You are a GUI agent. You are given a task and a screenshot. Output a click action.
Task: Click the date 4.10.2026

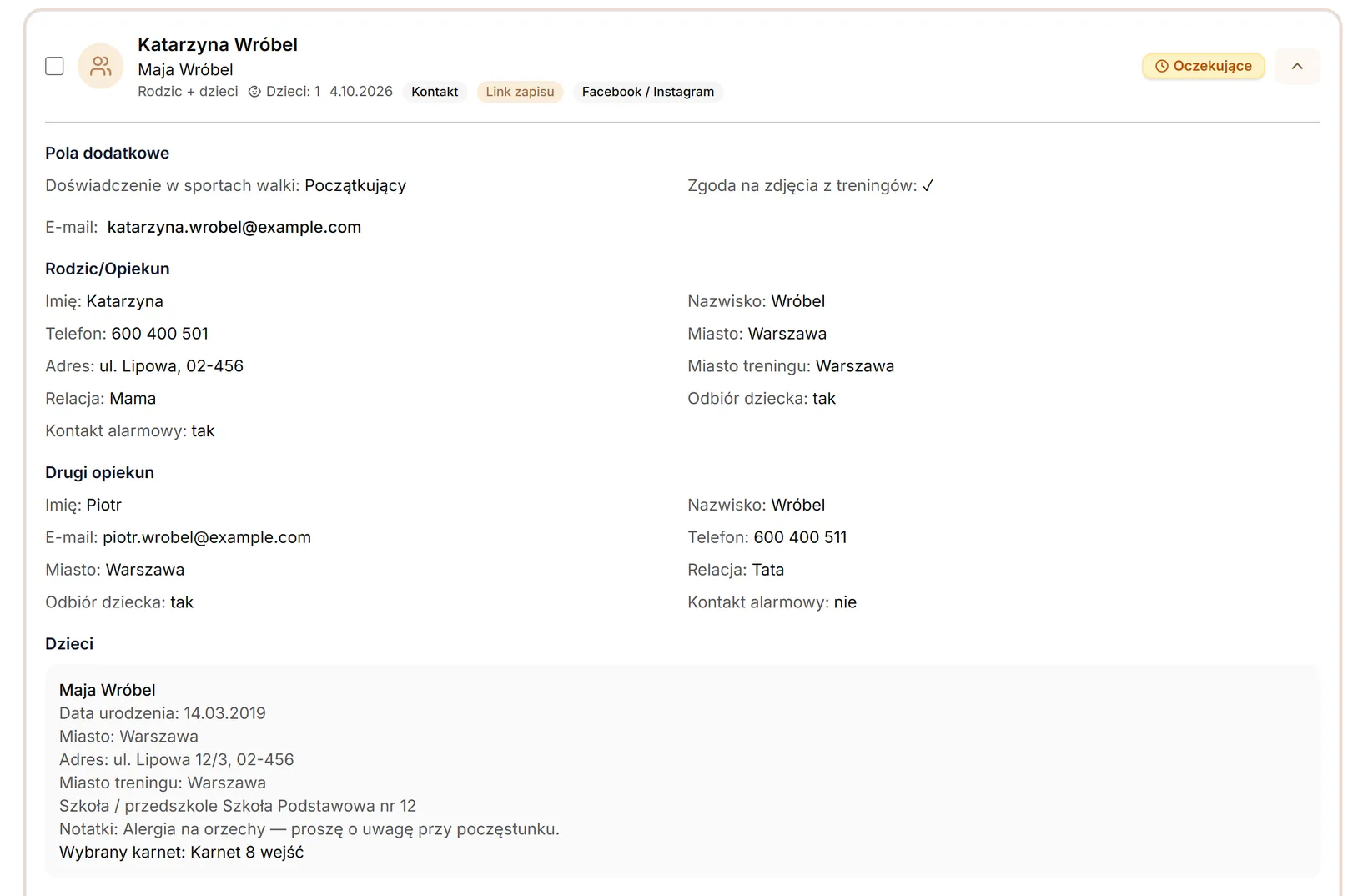click(361, 92)
